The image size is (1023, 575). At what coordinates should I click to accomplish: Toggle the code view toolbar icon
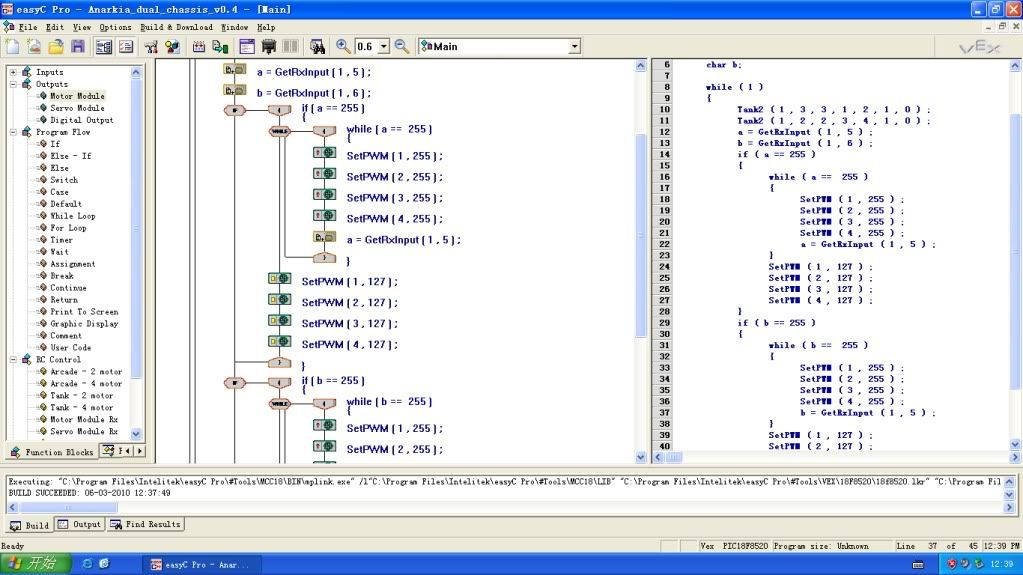[x=125, y=46]
